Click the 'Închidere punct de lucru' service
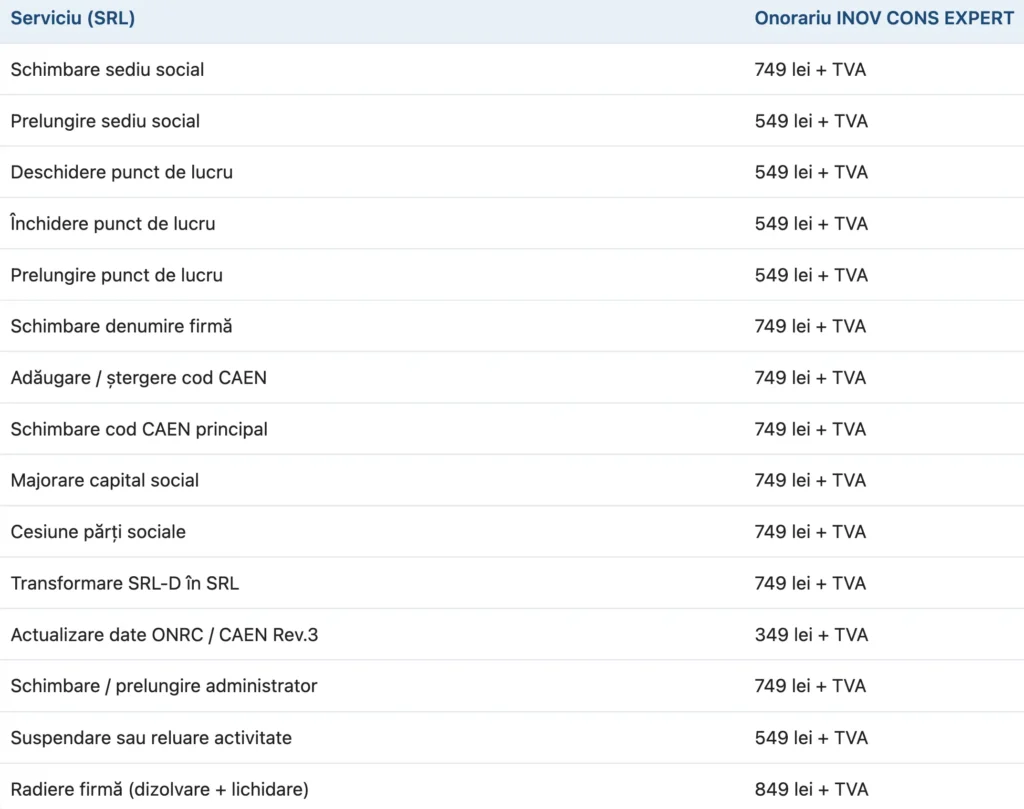The width and height of the screenshot is (1024, 809). tap(113, 224)
